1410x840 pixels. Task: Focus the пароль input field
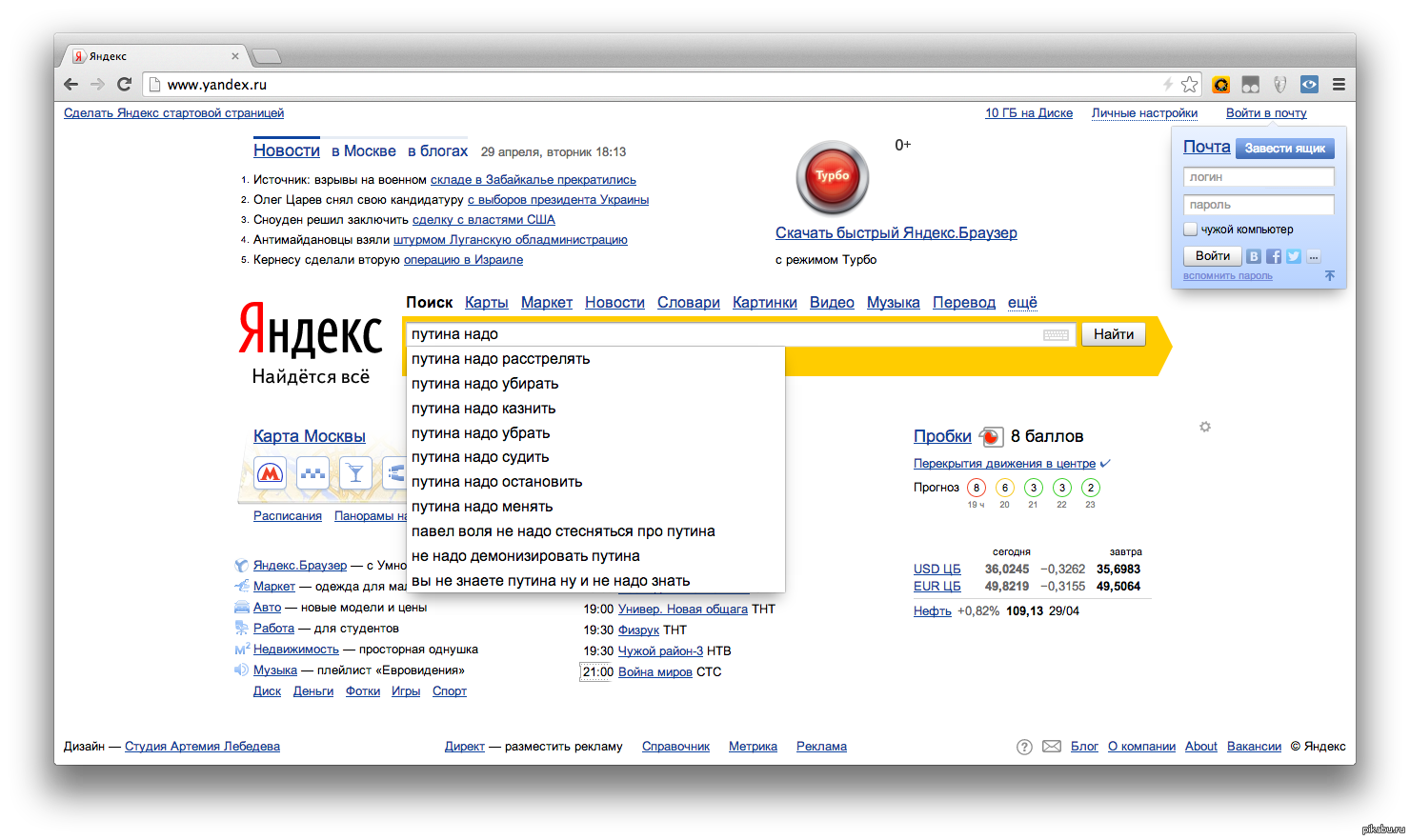1259,205
